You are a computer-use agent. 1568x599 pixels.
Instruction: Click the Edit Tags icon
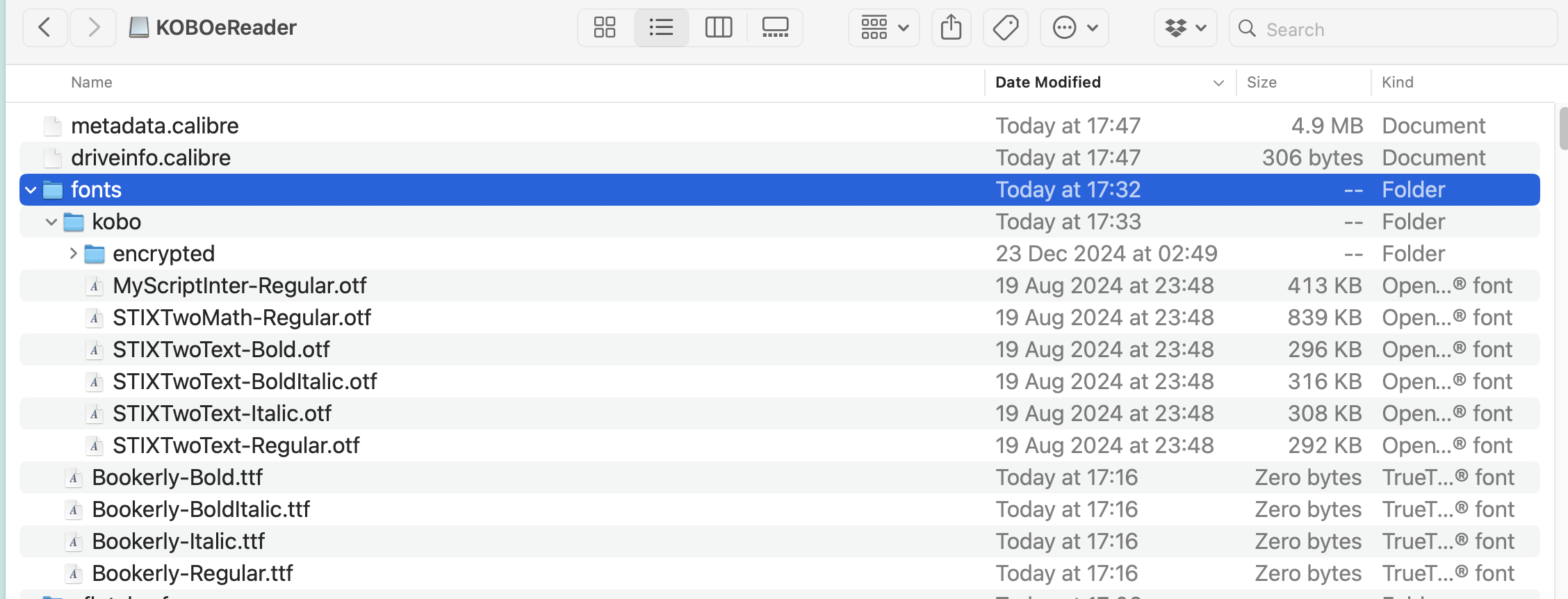pos(1005,28)
